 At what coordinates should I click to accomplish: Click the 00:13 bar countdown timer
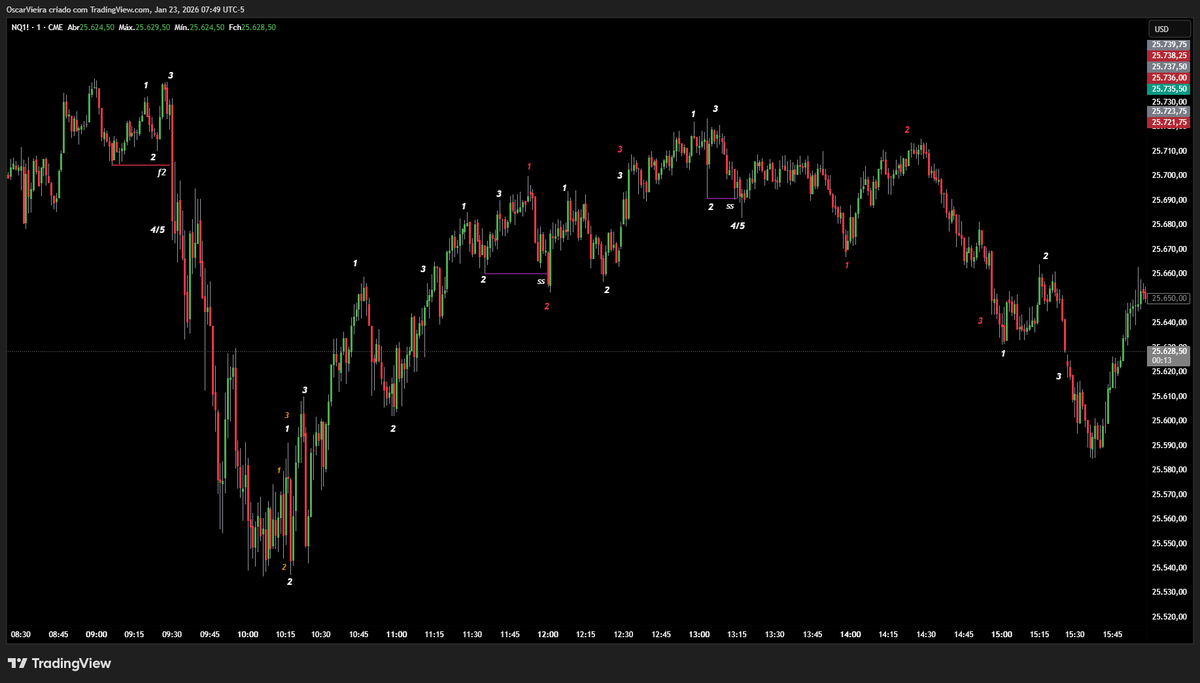click(x=1160, y=361)
